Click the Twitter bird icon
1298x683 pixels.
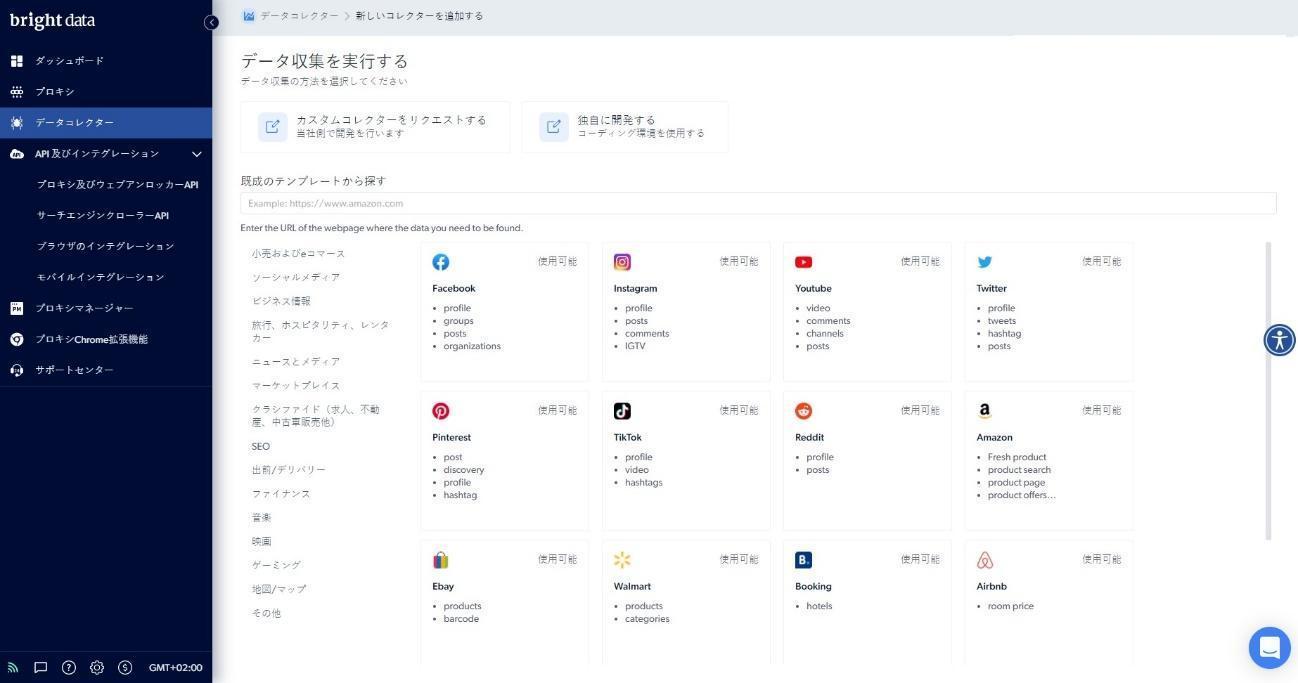[x=985, y=262]
